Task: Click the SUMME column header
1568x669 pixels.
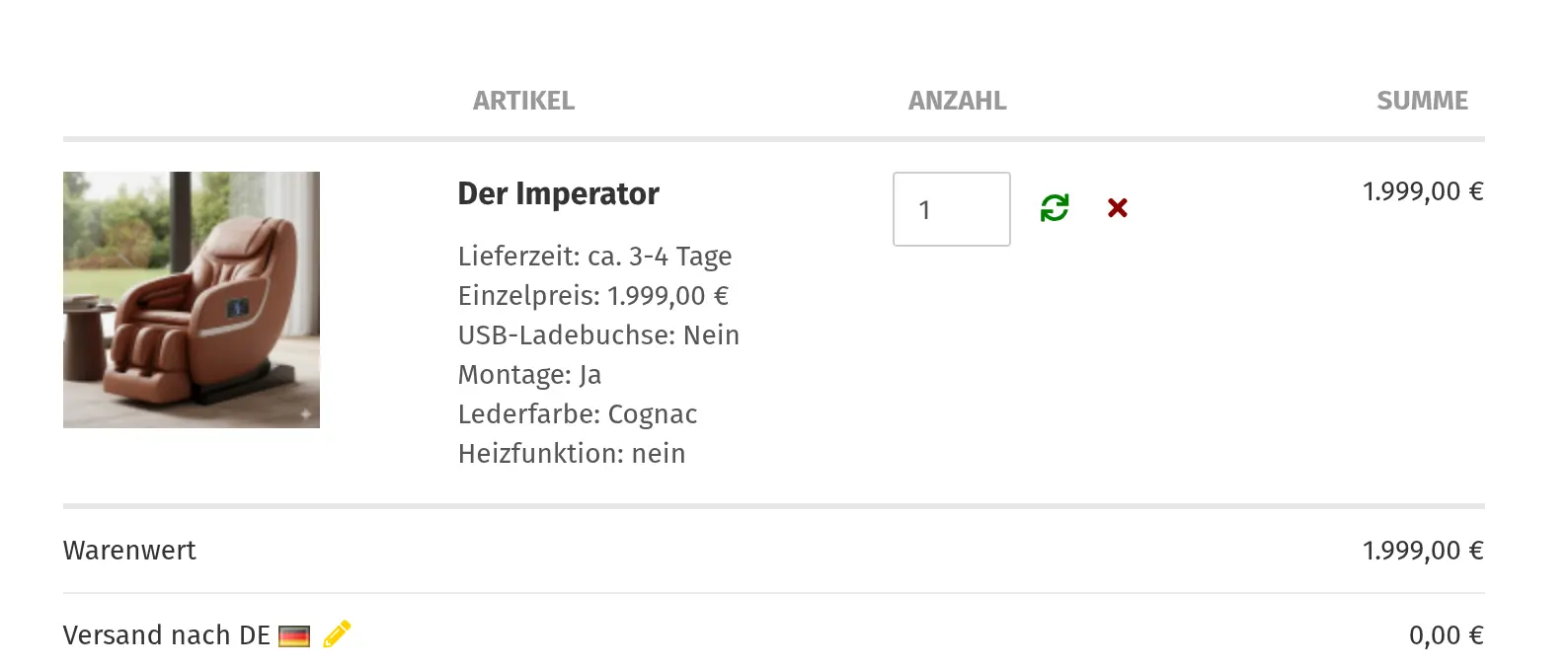Action: click(1422, 101)
